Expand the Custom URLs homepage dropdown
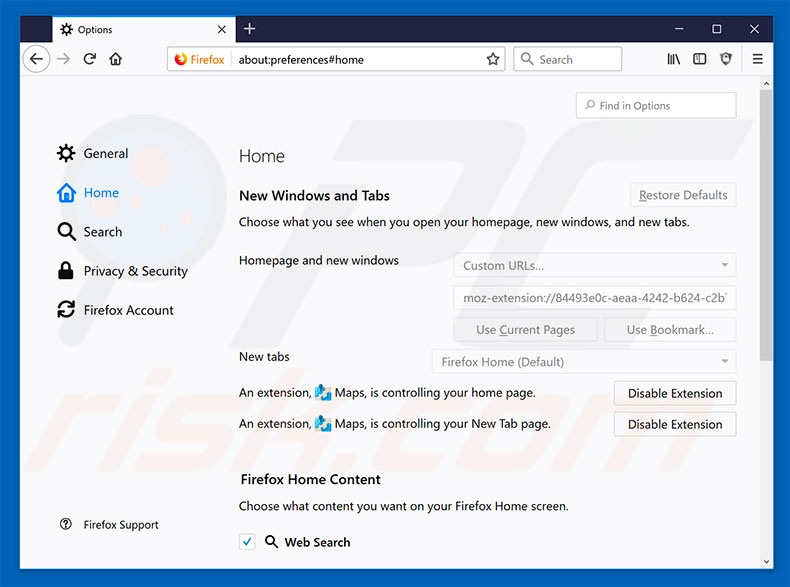The height and width of the screenshot is (587, 790). [595, 265]
